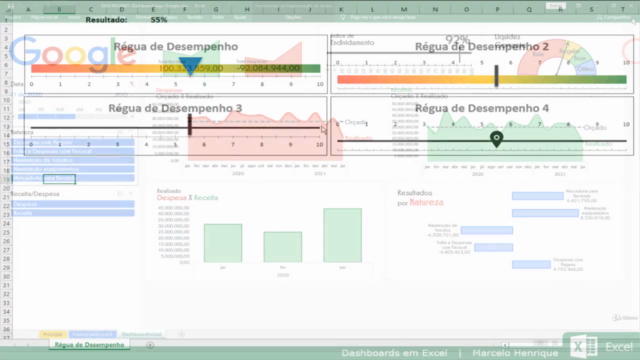This screenshot has width=640, height=360.
Task: Toggle multi-select icon in Receita/Despesa slicer
Action: (x=120, y=194)
